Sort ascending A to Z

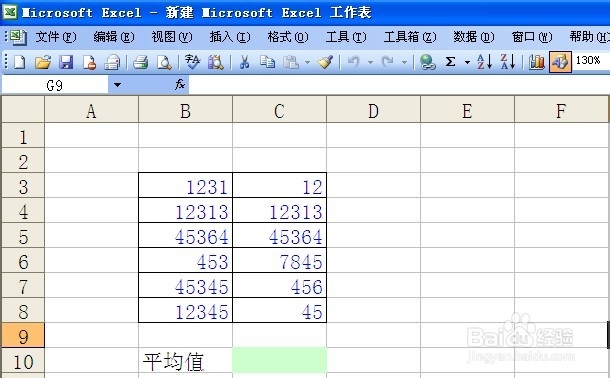pyautogui.click(x=485, y=62)
